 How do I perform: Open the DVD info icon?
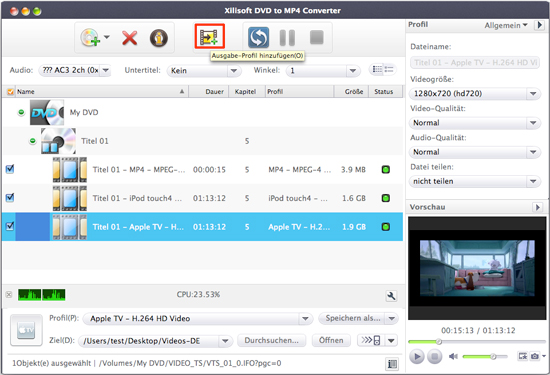click(x=159, y=38)
